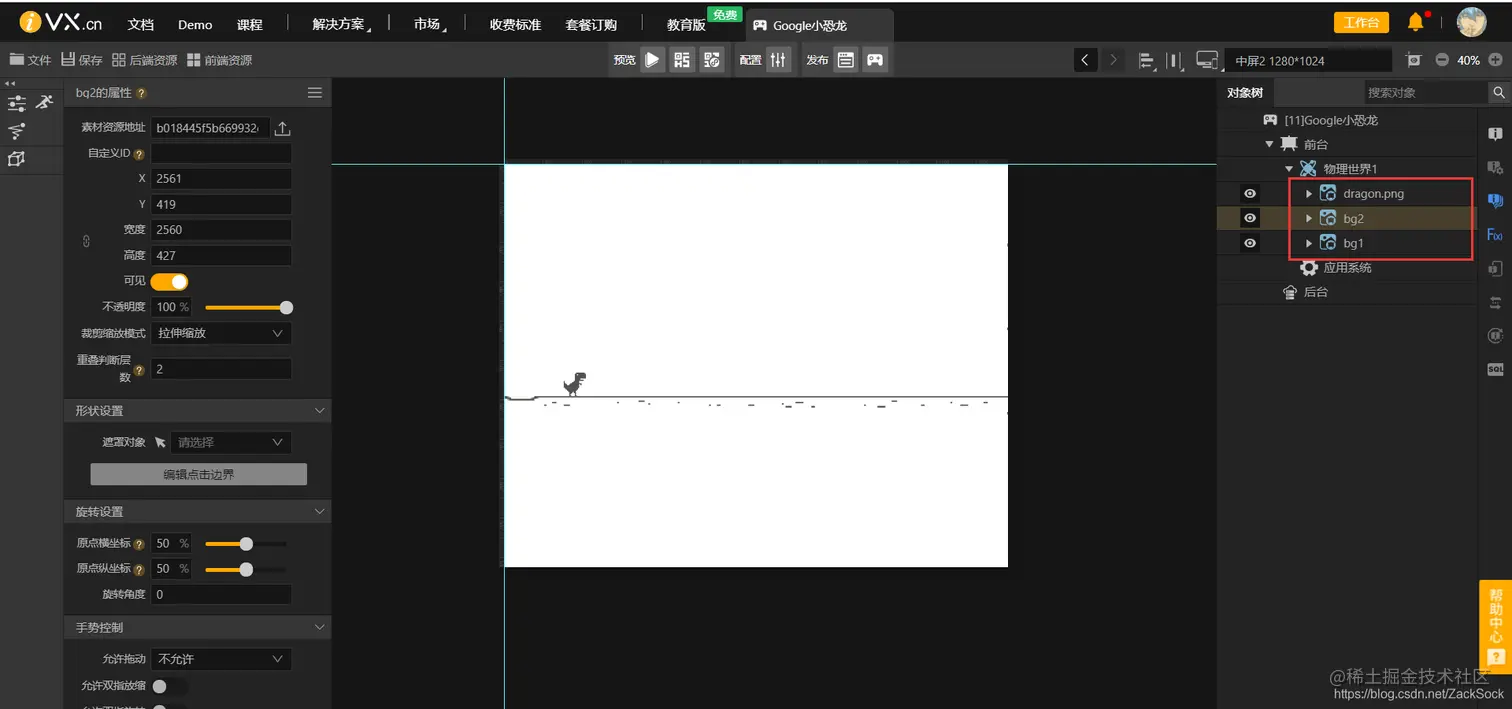
Task: Click the help question mark beside bg2的属性
Action: (142, 93)
